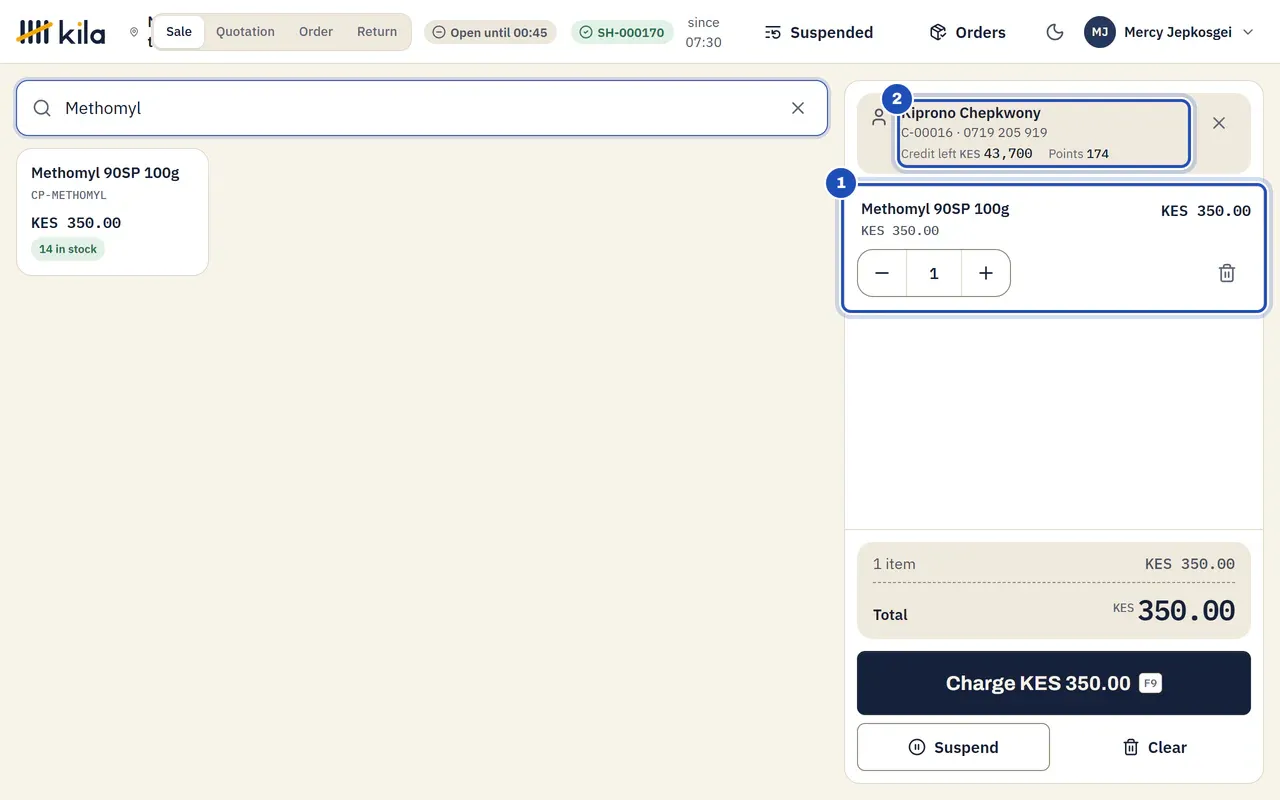Click the CP-METHOMYL product code

point(69,195)
